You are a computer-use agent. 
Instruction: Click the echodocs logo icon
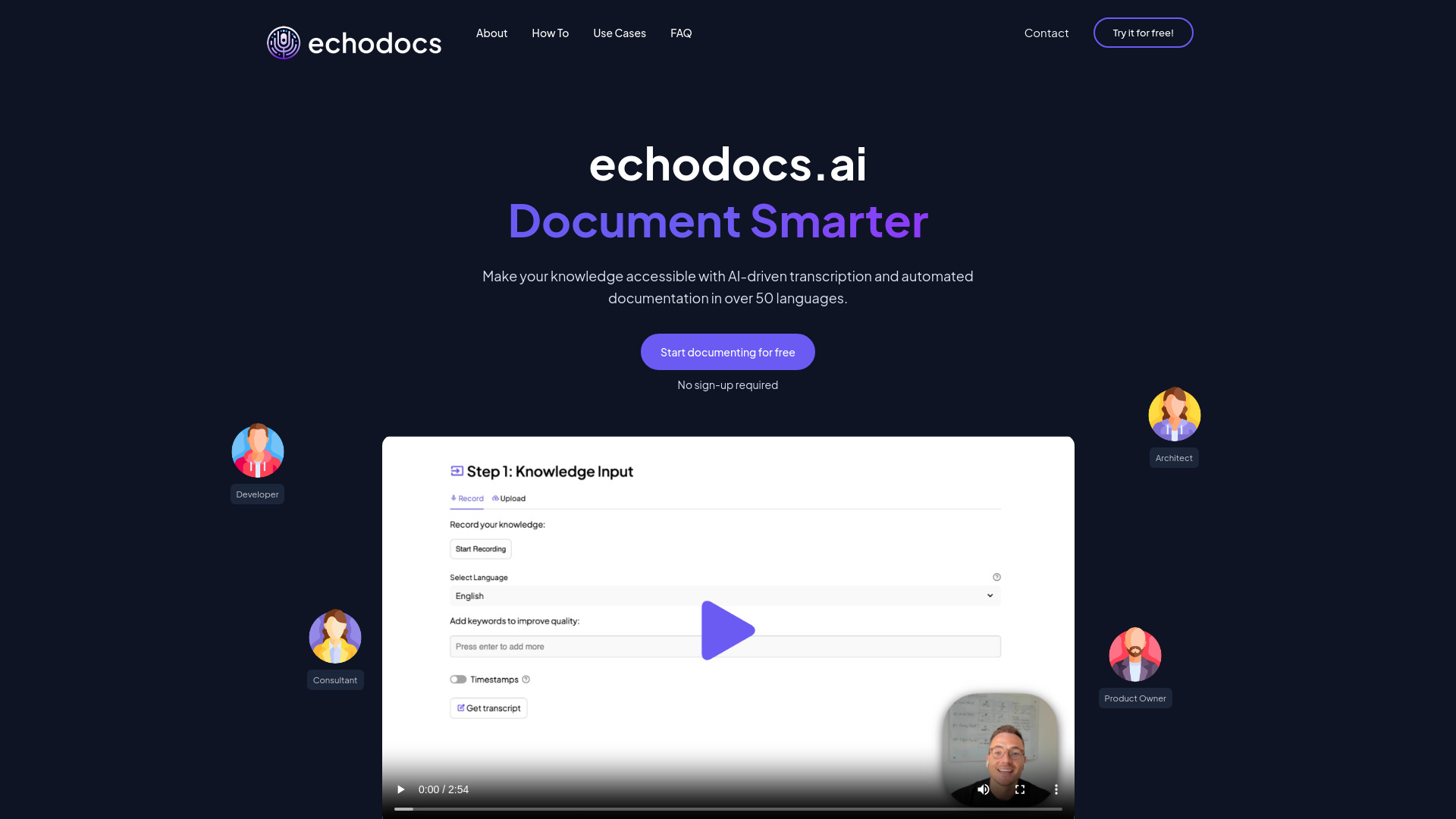click(x=283, y=42)
